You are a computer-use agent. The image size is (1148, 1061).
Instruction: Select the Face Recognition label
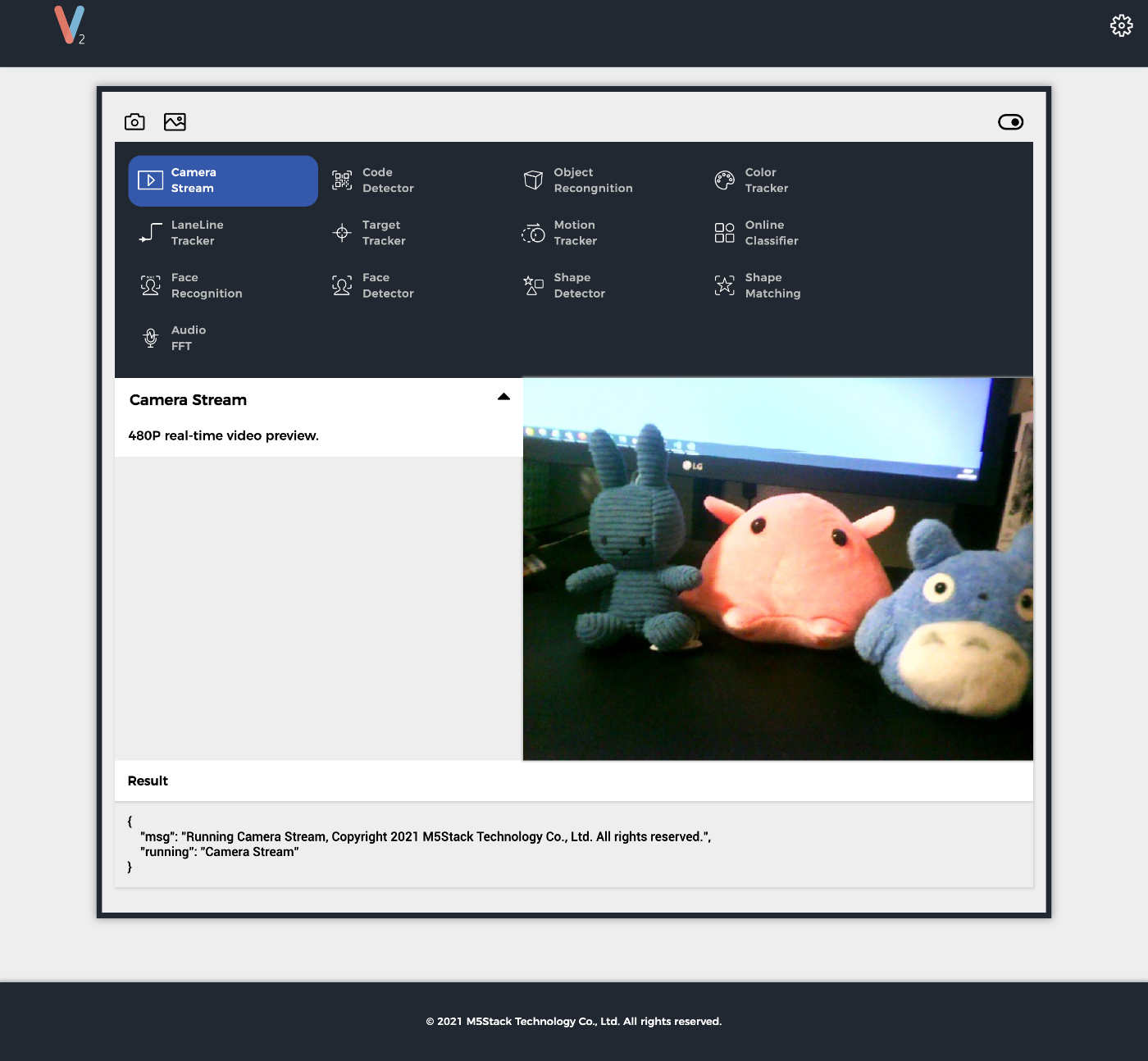pos(207,285)
